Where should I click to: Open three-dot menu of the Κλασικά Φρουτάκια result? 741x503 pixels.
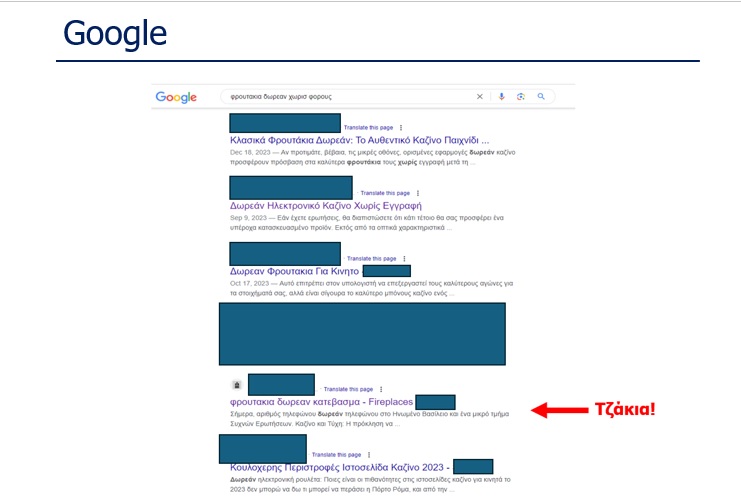click(x=401, y=128)
